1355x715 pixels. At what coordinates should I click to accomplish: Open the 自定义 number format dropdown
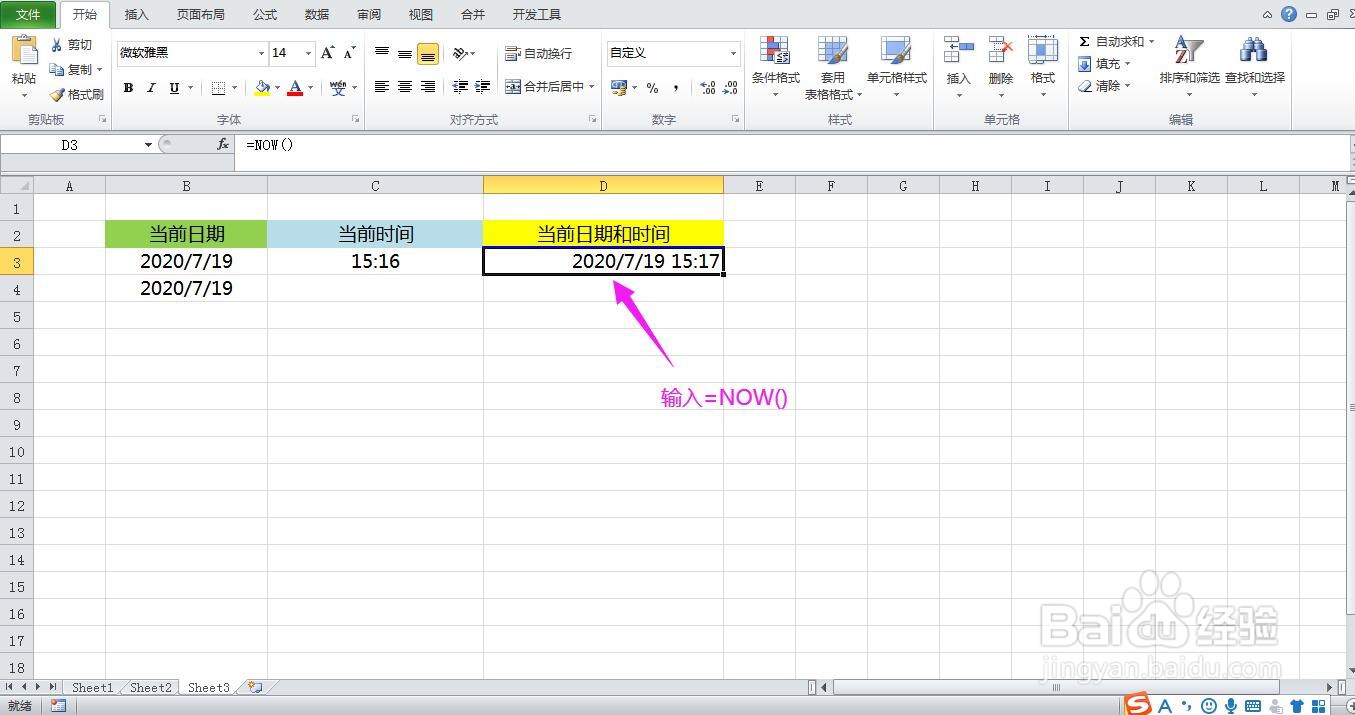(x=733, y=53)
